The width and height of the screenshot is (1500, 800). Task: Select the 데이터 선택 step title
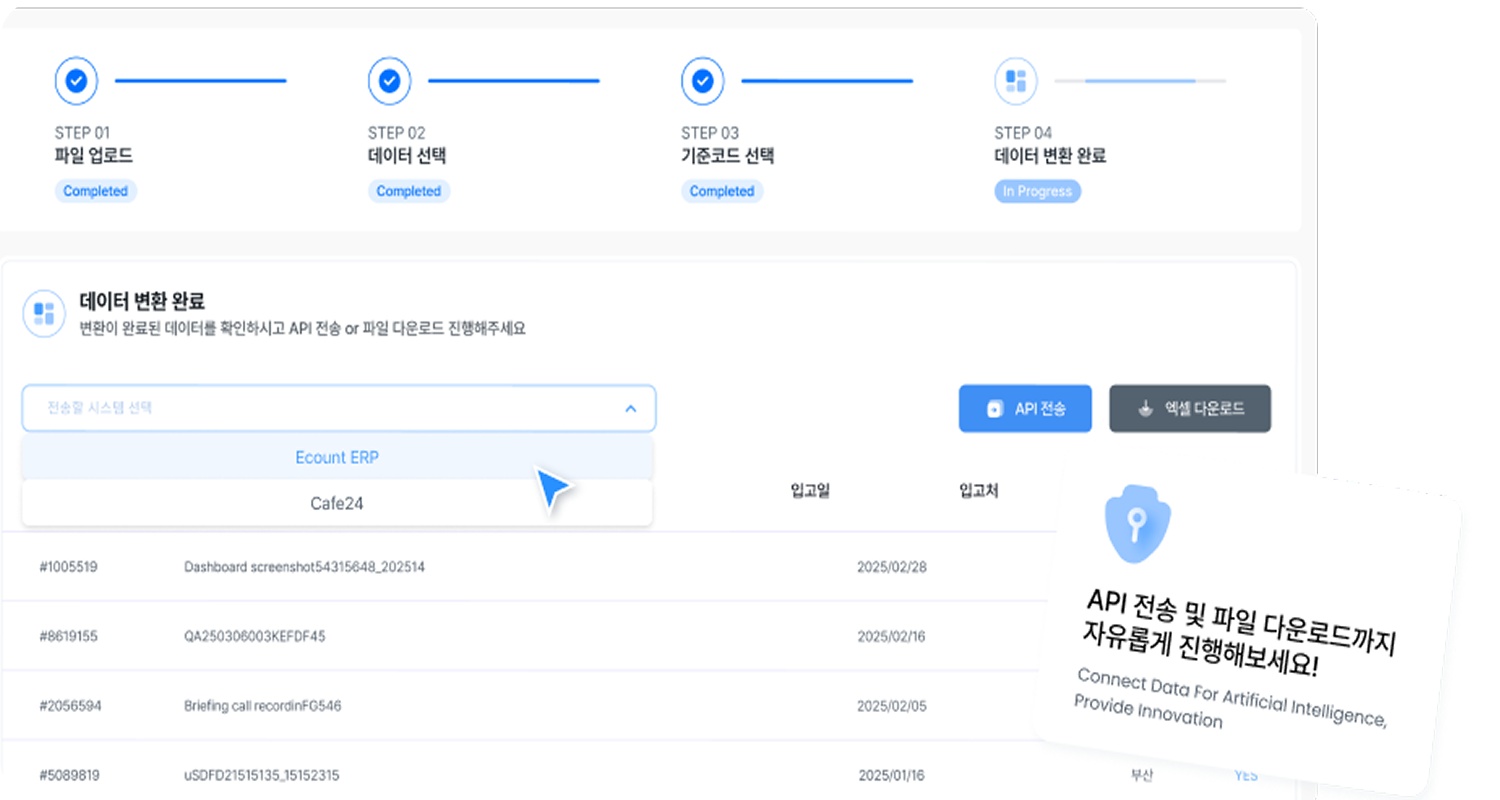(x=407, y=156)
